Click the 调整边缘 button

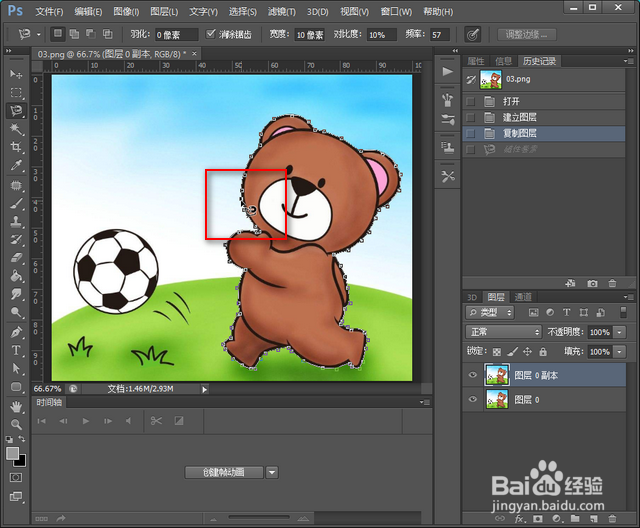tap(527, 35)
